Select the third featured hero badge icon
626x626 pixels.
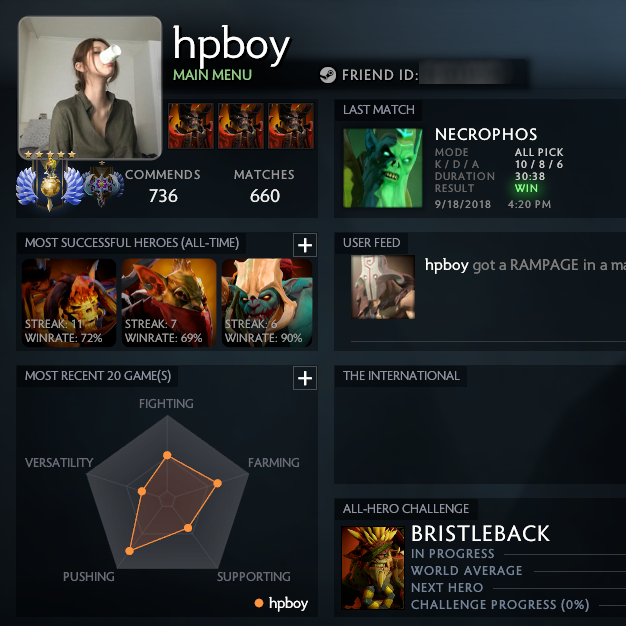pyautogui.click(x=291, y=126)
